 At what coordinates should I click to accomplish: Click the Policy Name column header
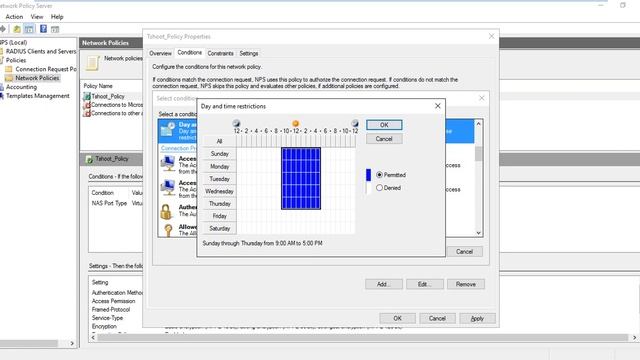(98, 86)
